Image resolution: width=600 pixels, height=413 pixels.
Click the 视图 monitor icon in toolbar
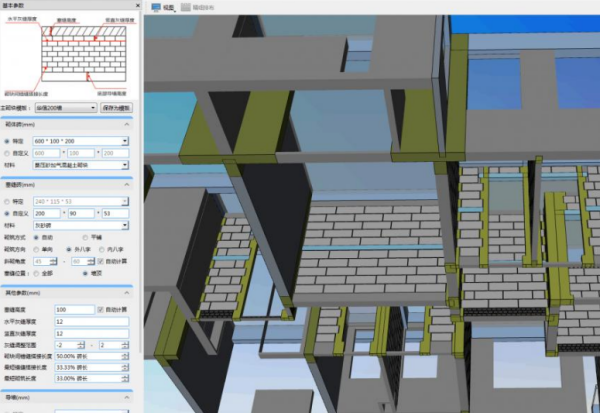pyautogui.click(x=157, y=7)
